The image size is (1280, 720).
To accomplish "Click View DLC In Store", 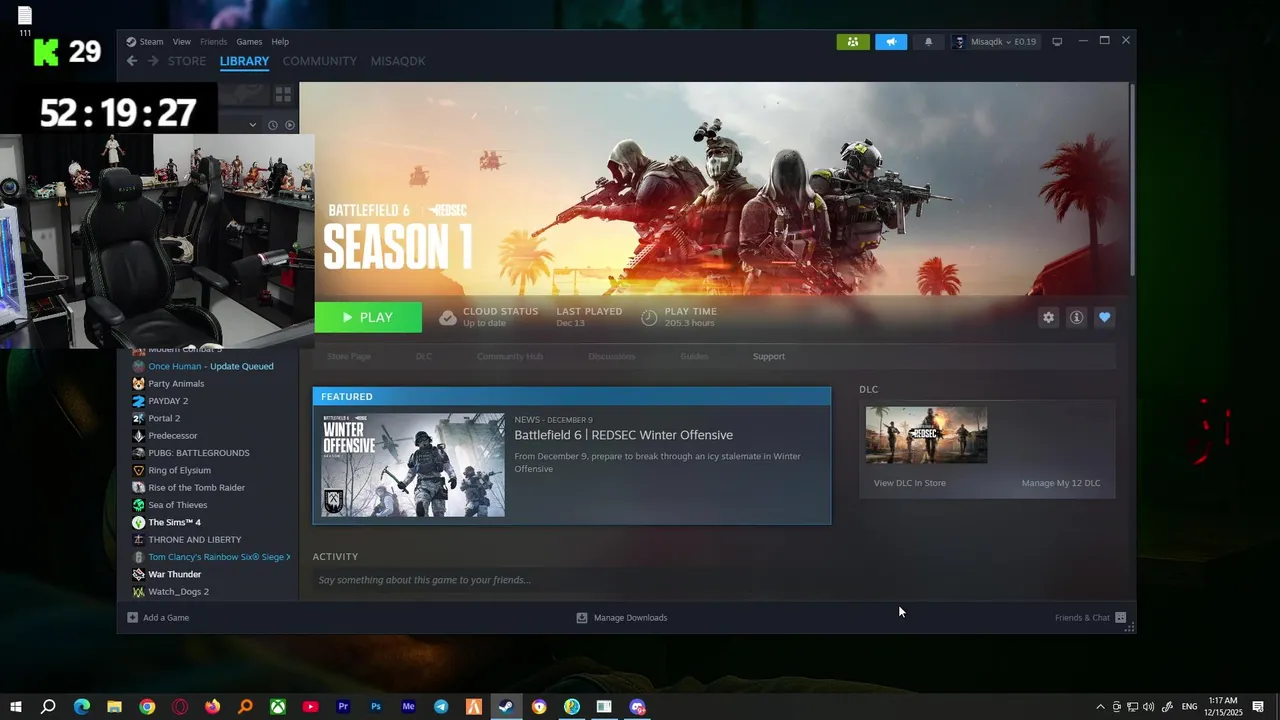I will click(909, 483).
